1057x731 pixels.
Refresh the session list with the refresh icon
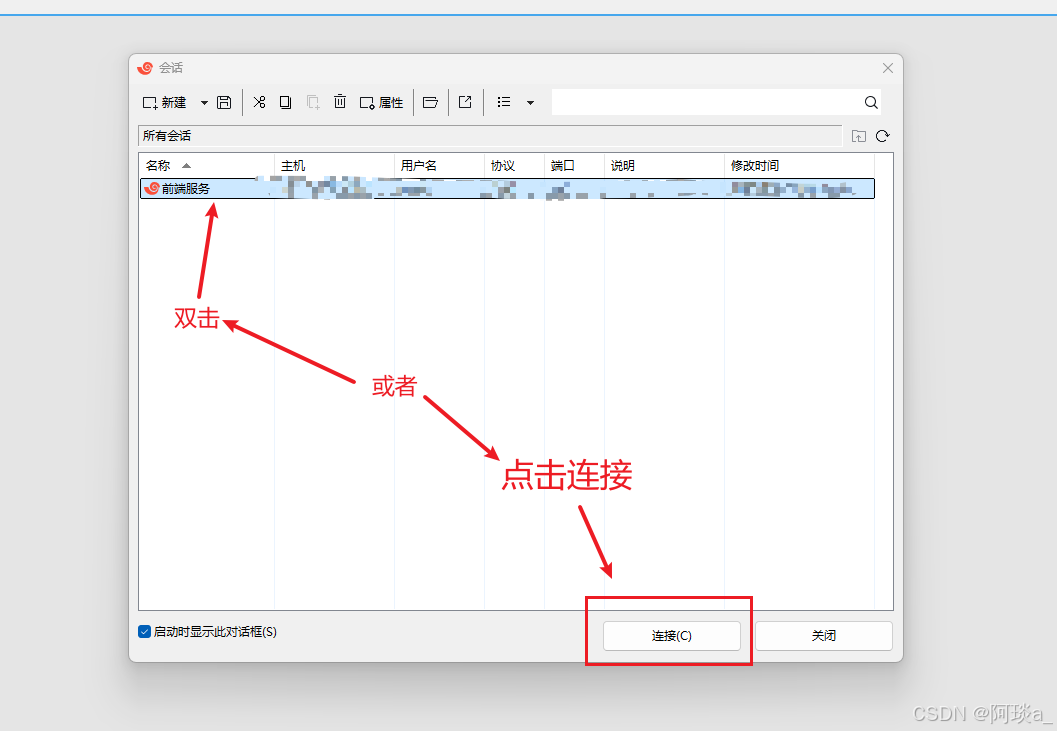coord(881,135)
